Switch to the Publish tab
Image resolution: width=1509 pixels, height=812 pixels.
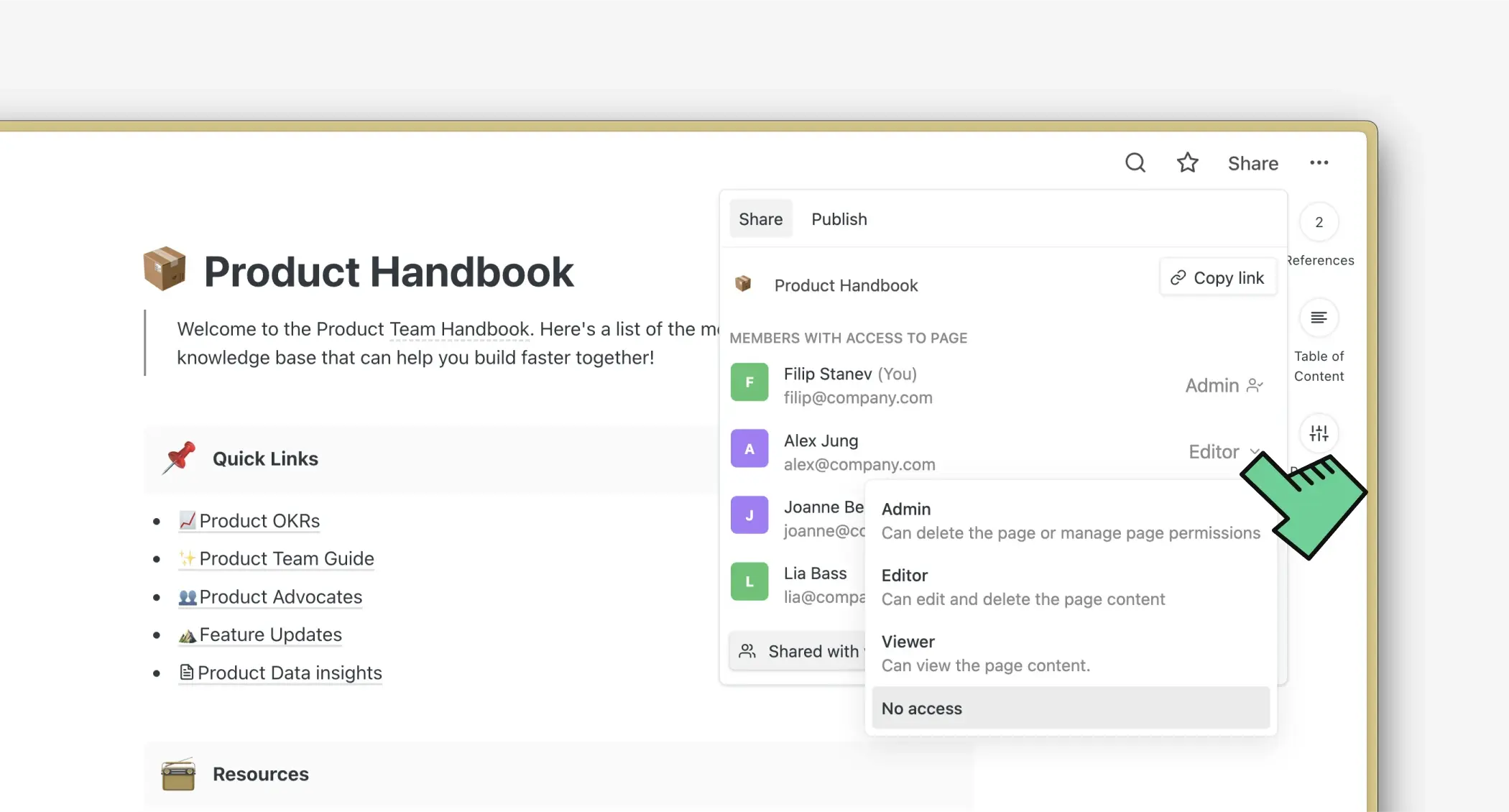click(839, 219)
